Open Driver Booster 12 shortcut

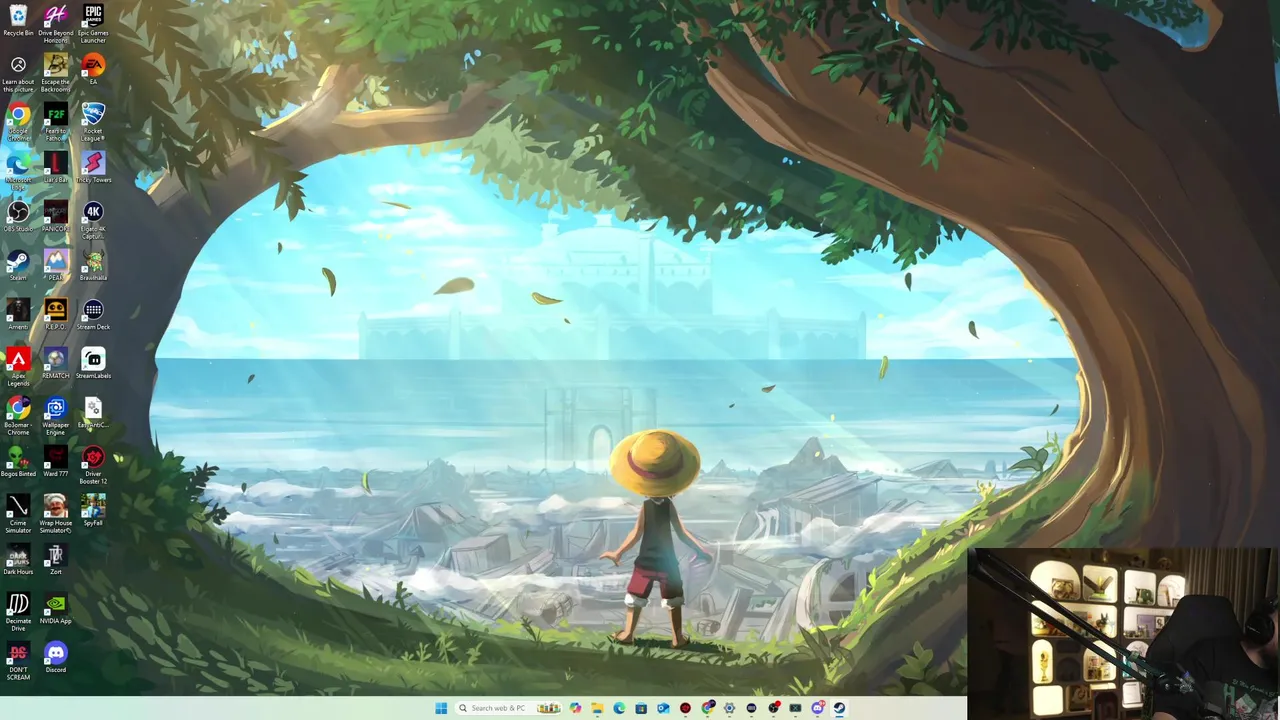point(93,464)
